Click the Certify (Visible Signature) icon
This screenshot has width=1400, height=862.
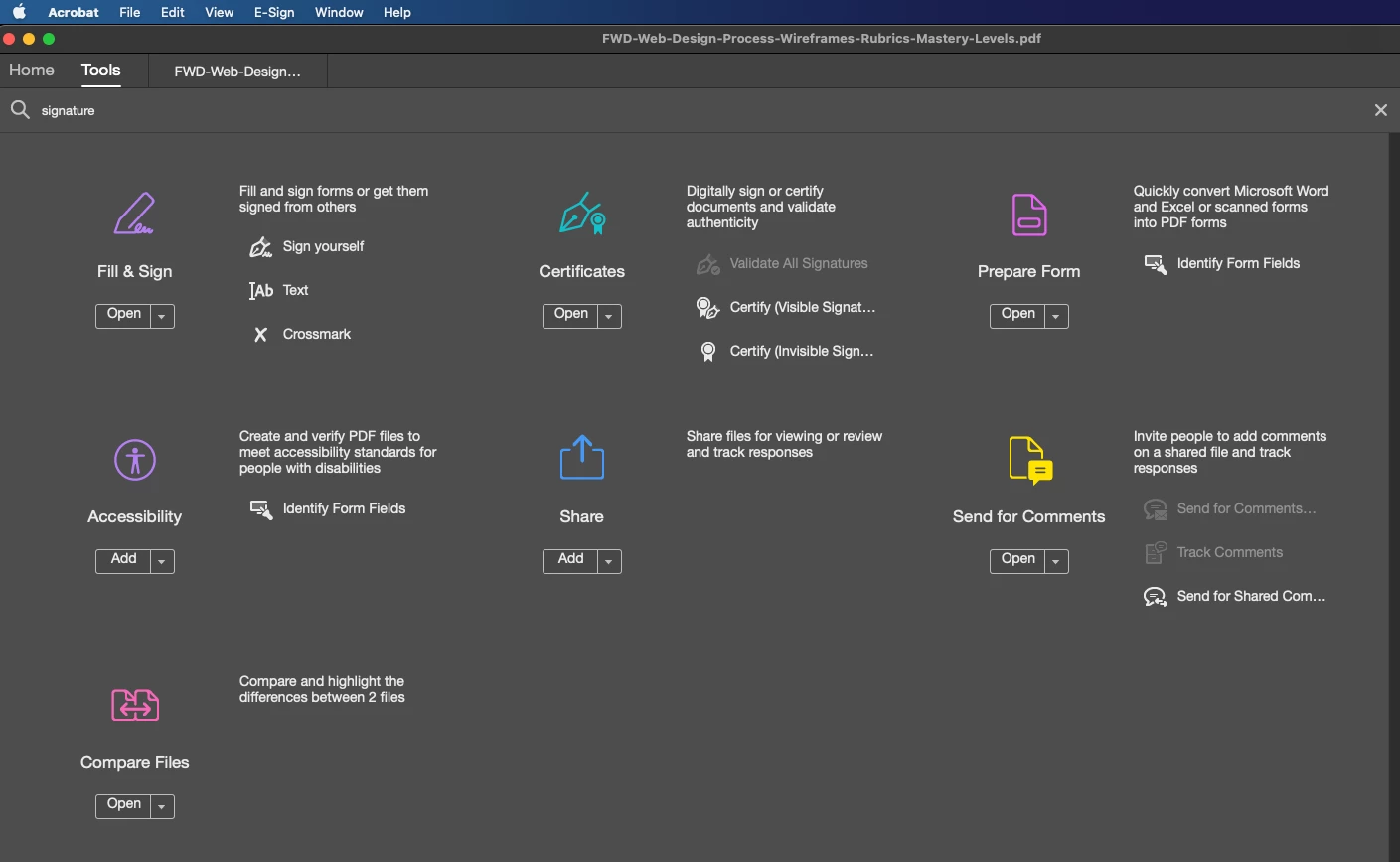point(707,308)
